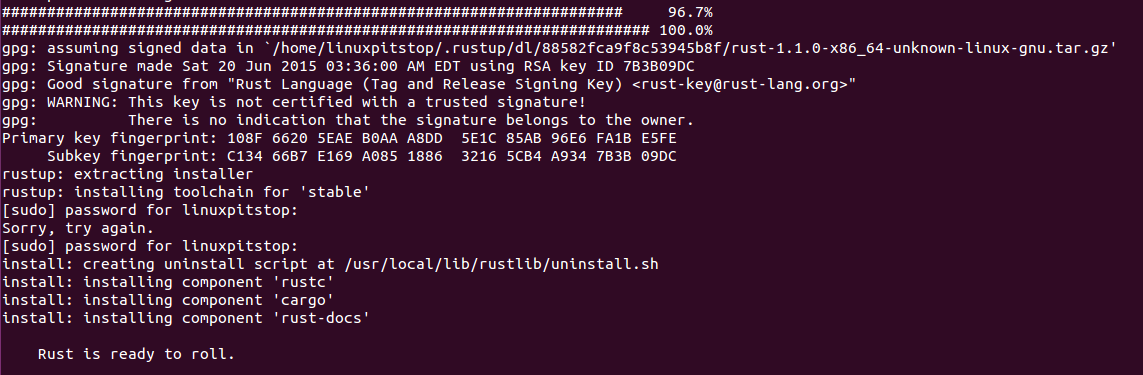
Task: Select the RSA key ID 7B3B09DC
Action: coord(660,66)
